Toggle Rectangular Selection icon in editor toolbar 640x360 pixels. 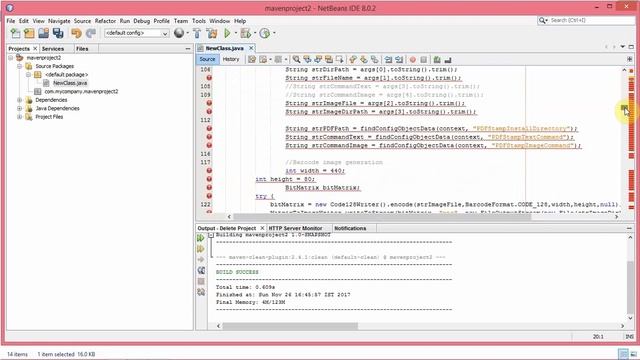point(339,60)
